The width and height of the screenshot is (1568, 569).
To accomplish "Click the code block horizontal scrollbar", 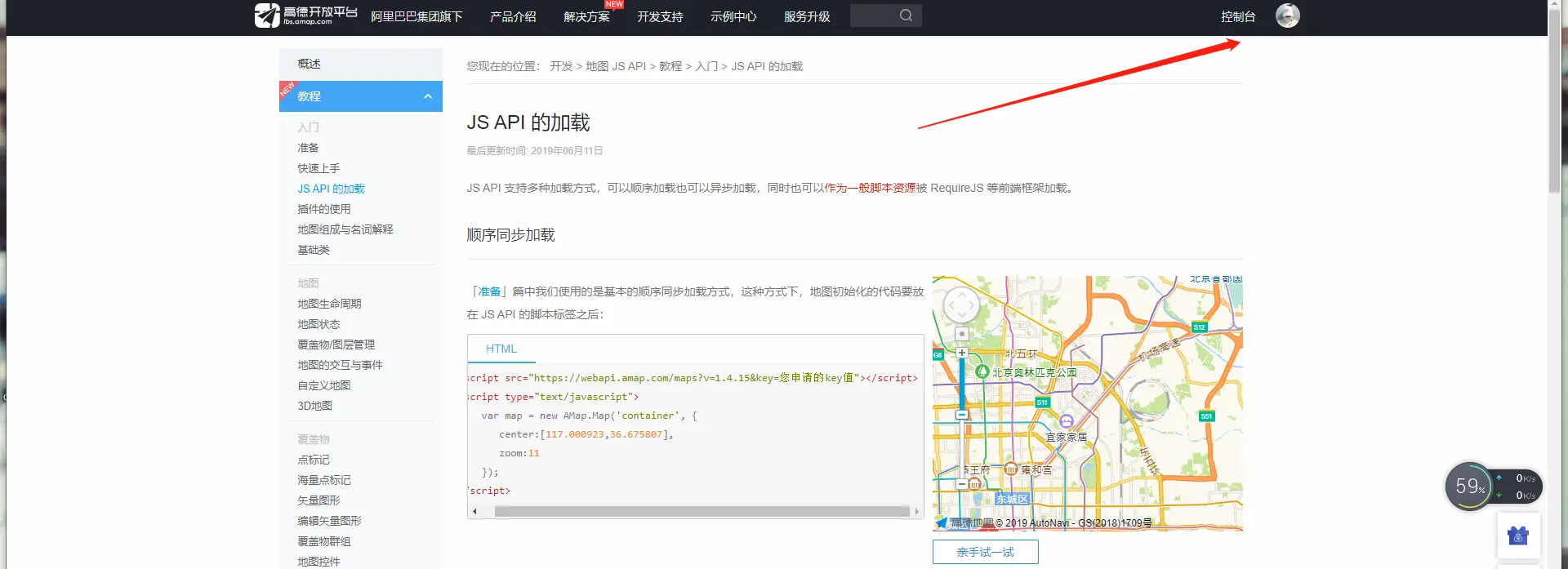I will 702,512.
